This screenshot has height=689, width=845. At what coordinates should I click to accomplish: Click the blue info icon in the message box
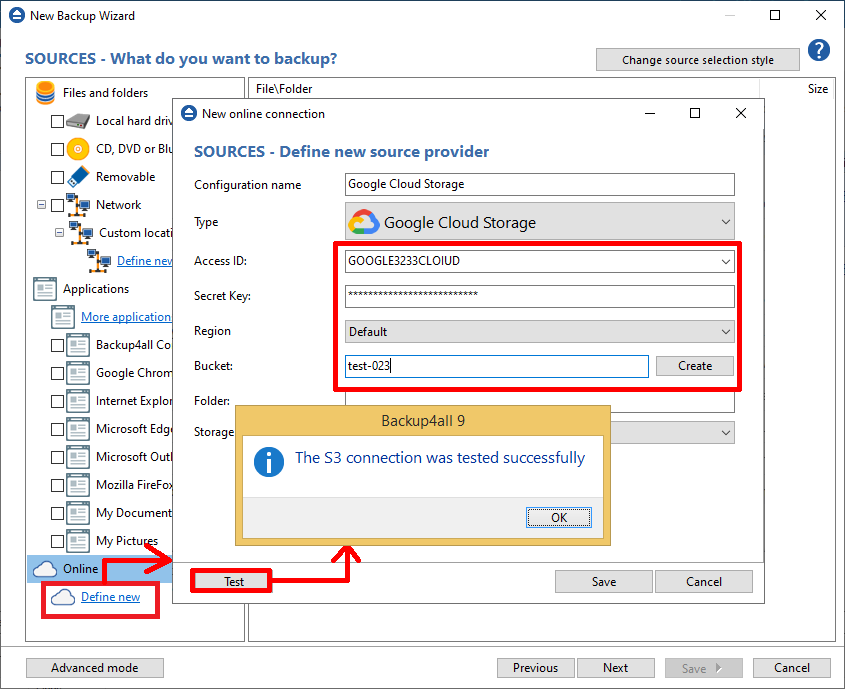[269, 462]
